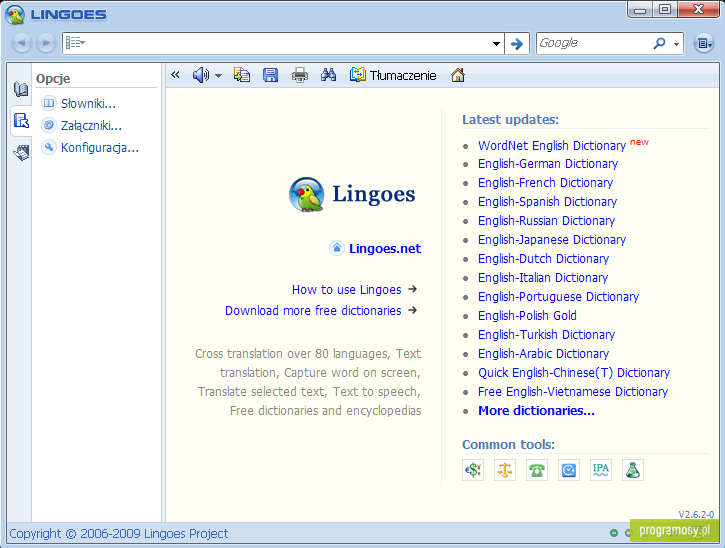Screen dimensions: 725x548
Task: Open English-Portuguese Dictionary link
Action: [559, 296]
